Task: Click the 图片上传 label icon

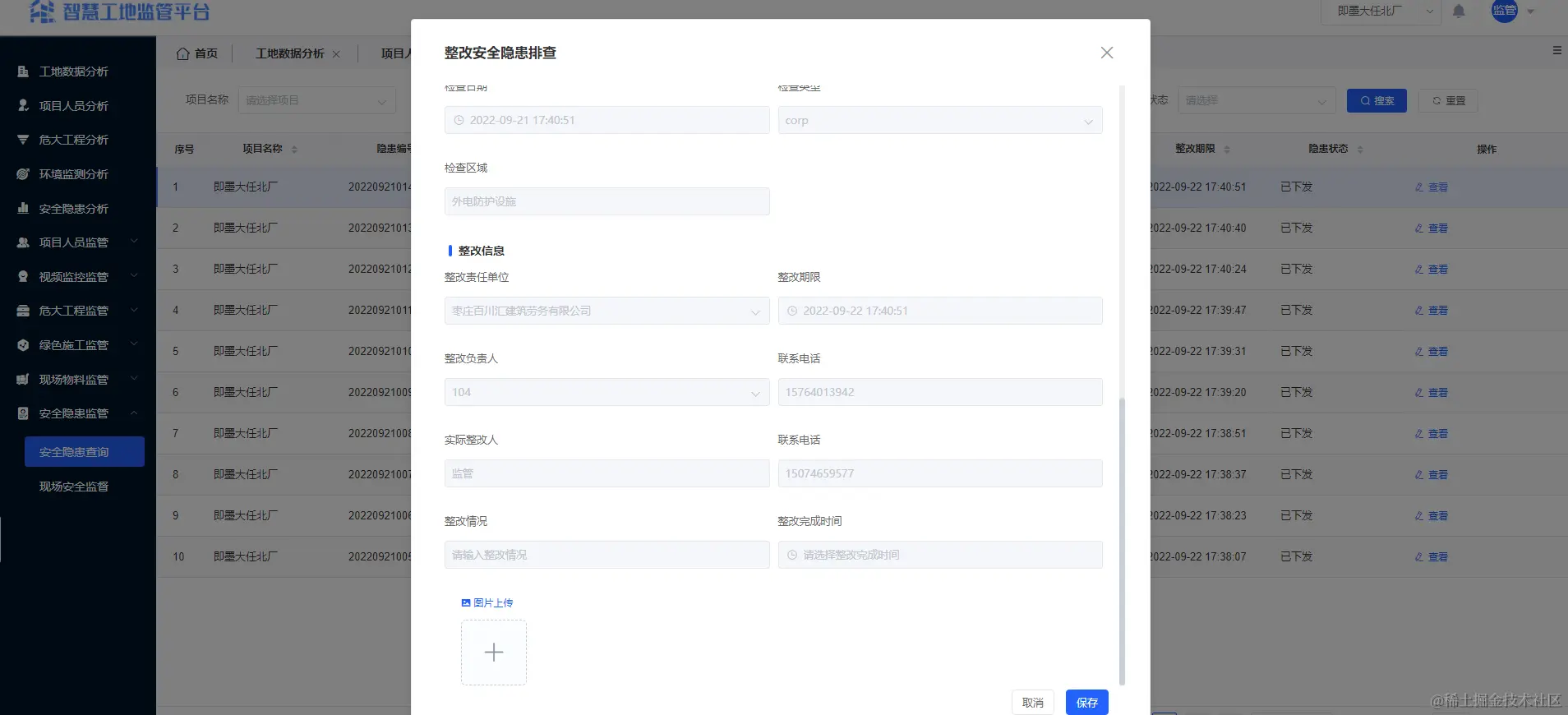Action: point(466,603)
